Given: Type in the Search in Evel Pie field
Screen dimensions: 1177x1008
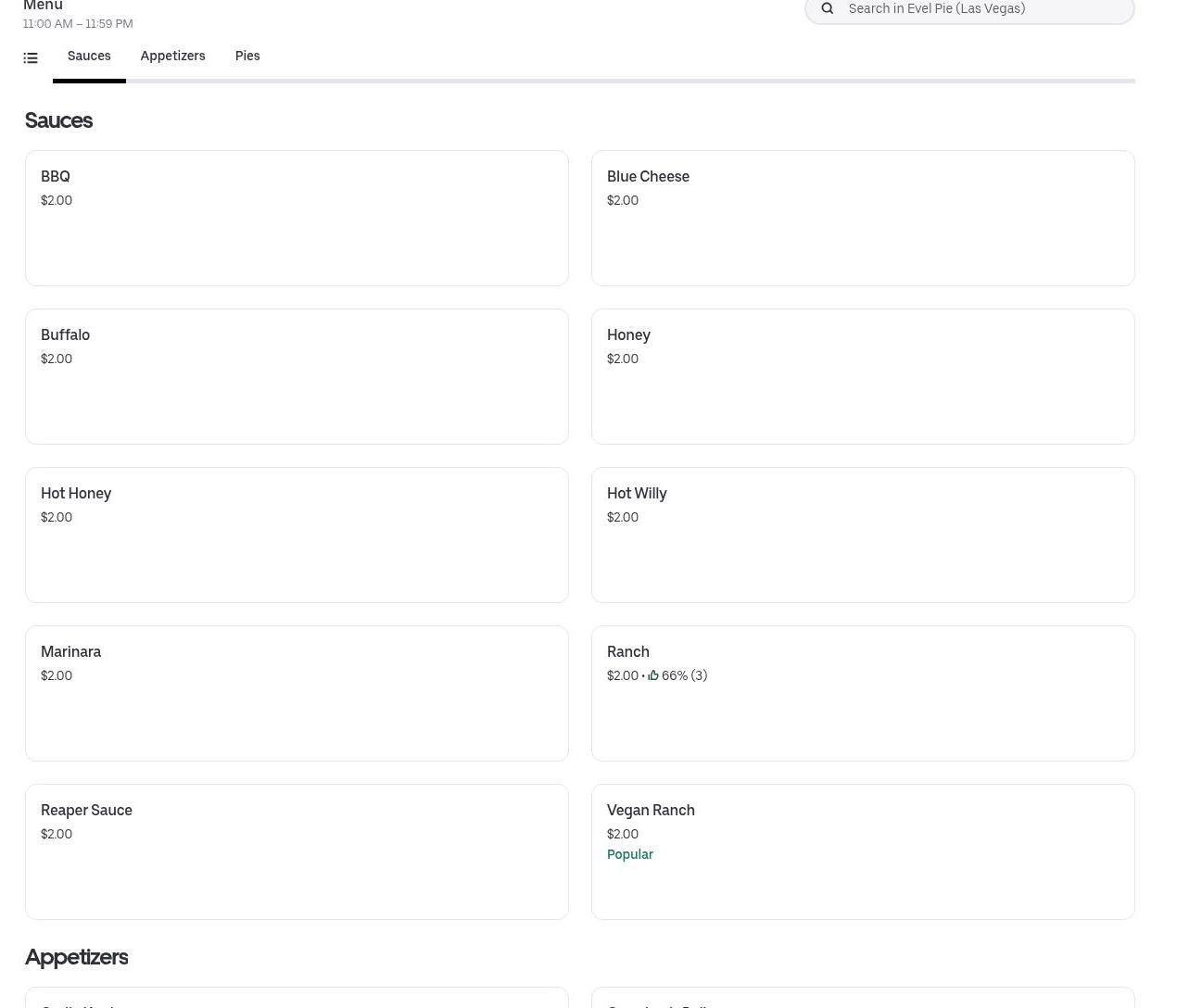Looking at the screenshot, I should click(982, 9).
